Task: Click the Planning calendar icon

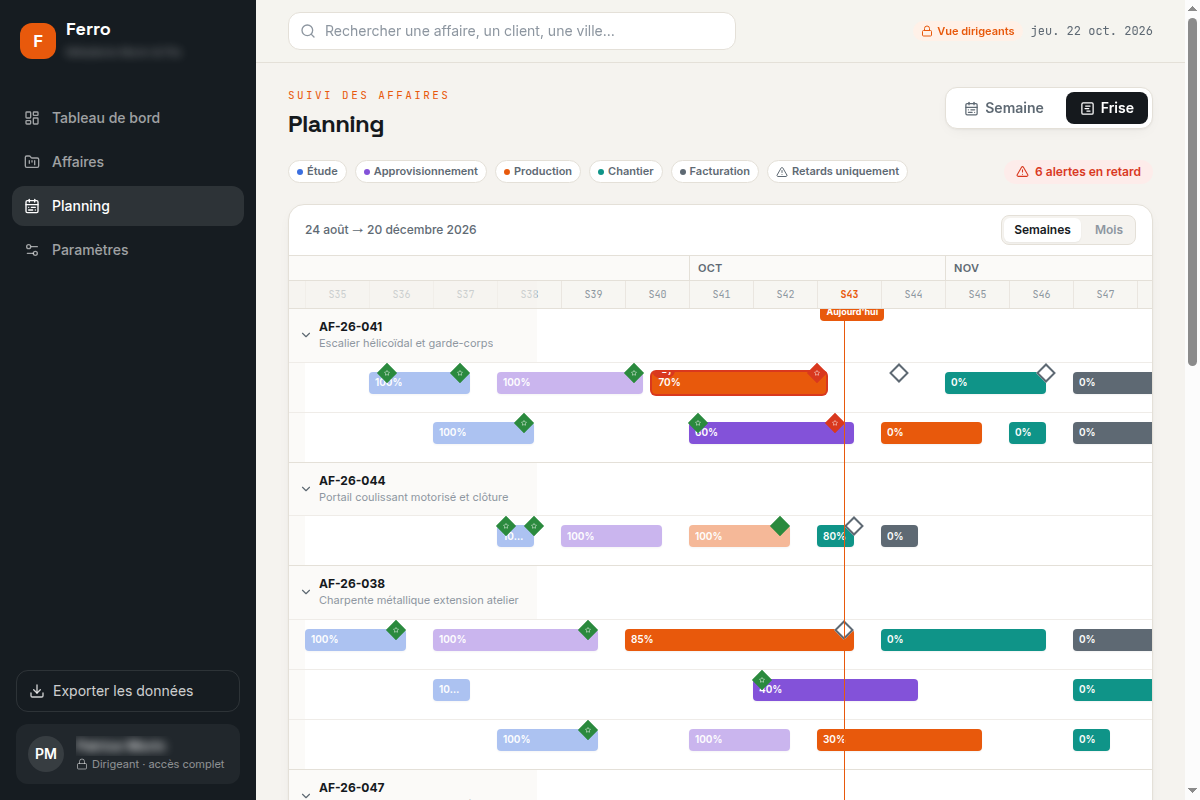Action: pyautogui.click(x=32, y=206)
